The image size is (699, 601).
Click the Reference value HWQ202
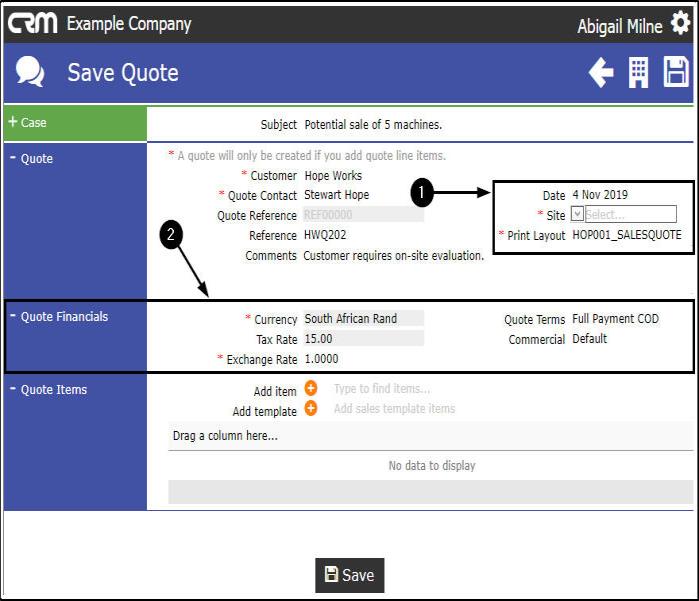click(x=325, y=235)
